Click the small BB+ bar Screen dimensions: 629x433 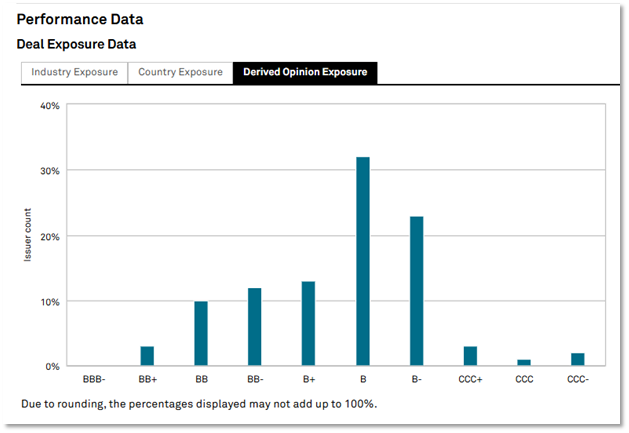[x=147, y=357]
